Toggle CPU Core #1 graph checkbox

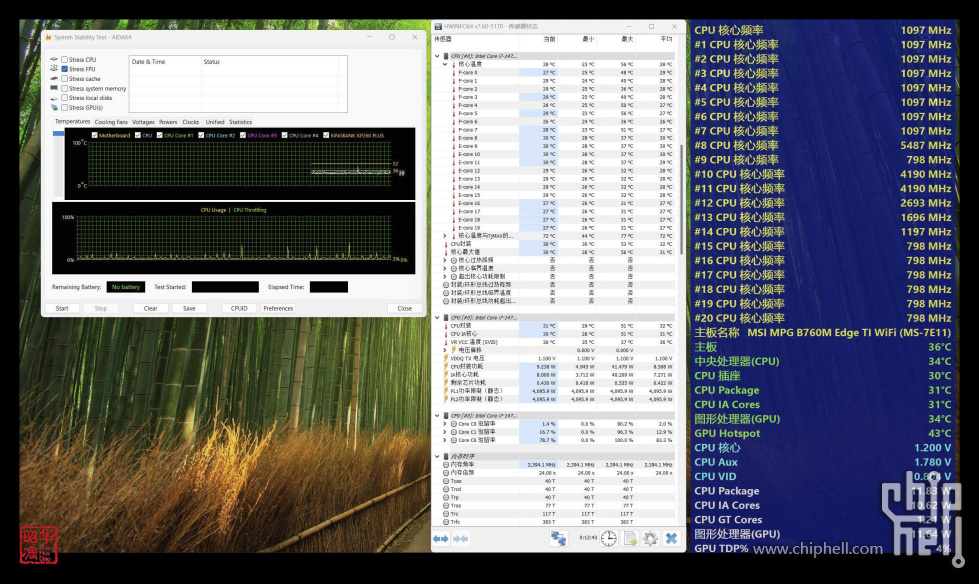(159, 135)
